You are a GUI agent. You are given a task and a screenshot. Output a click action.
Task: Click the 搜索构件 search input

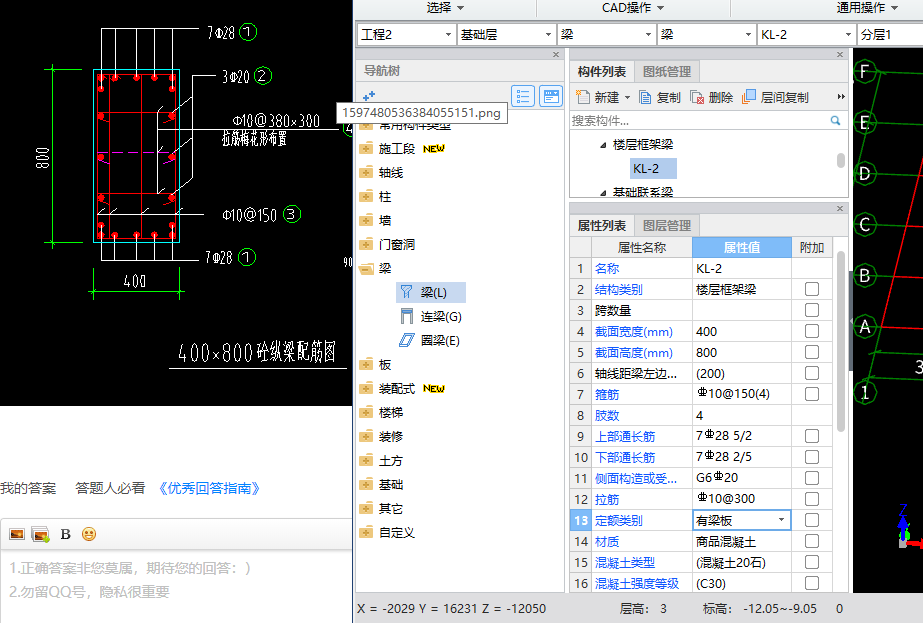(x=699, y=121)
